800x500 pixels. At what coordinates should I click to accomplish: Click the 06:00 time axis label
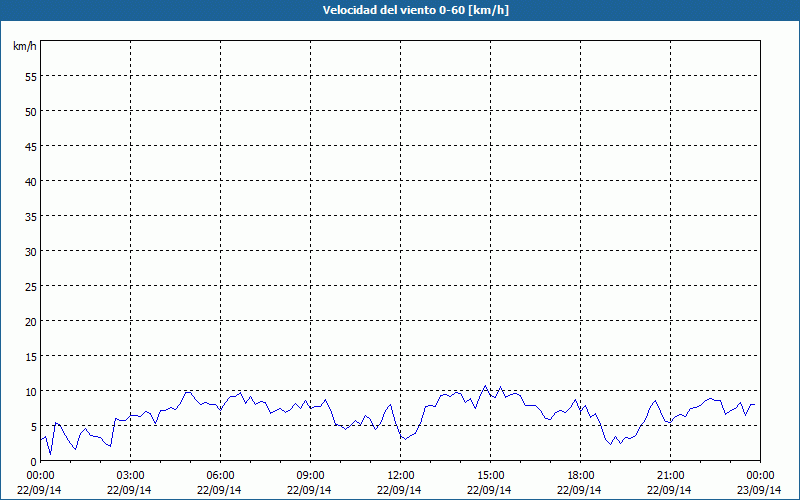[x=220, y=476]
